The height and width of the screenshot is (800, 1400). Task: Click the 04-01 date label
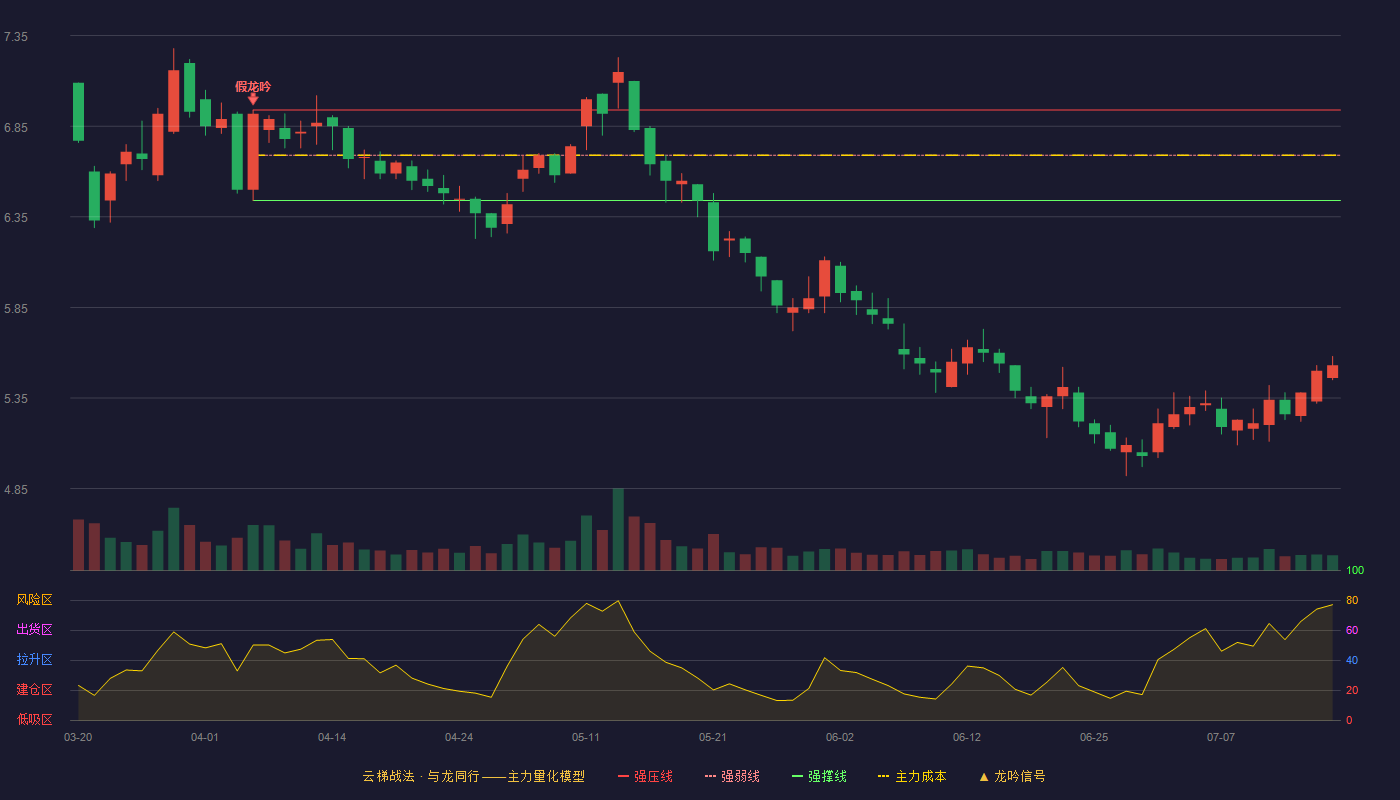(x=205, y=737)
